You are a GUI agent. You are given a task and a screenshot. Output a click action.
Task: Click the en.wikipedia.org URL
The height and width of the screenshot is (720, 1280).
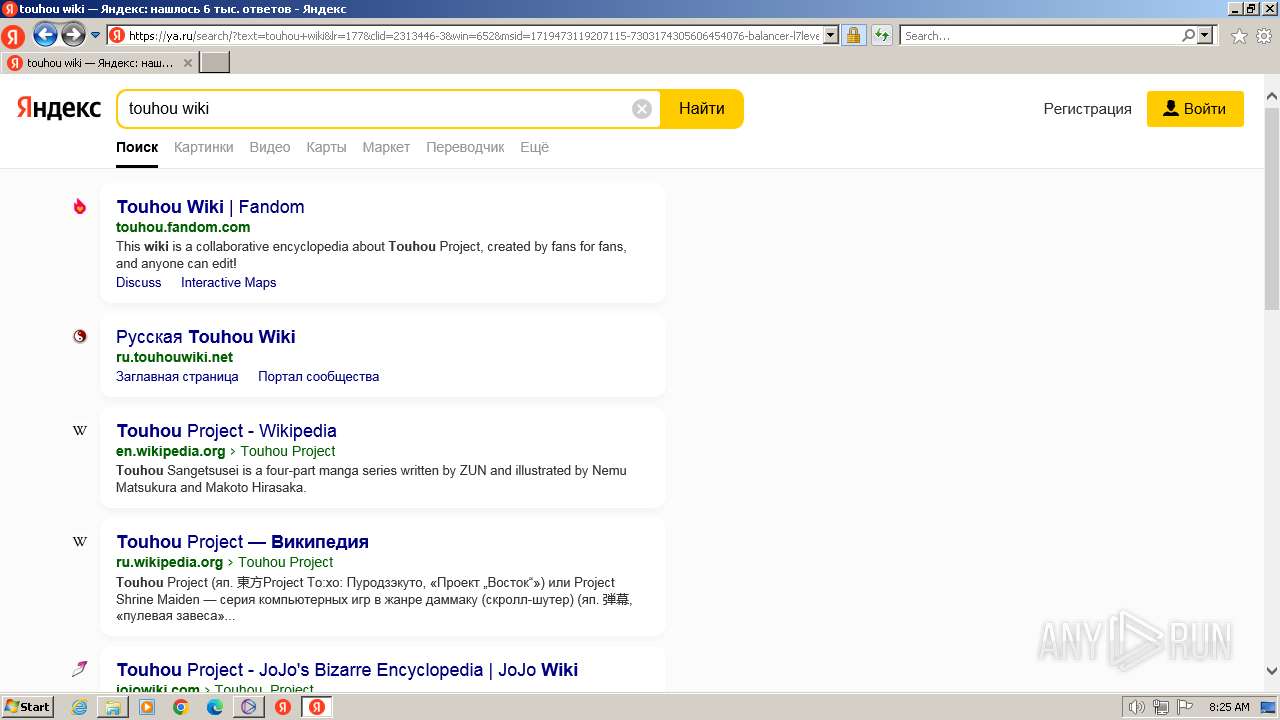[x=171, y=451]
